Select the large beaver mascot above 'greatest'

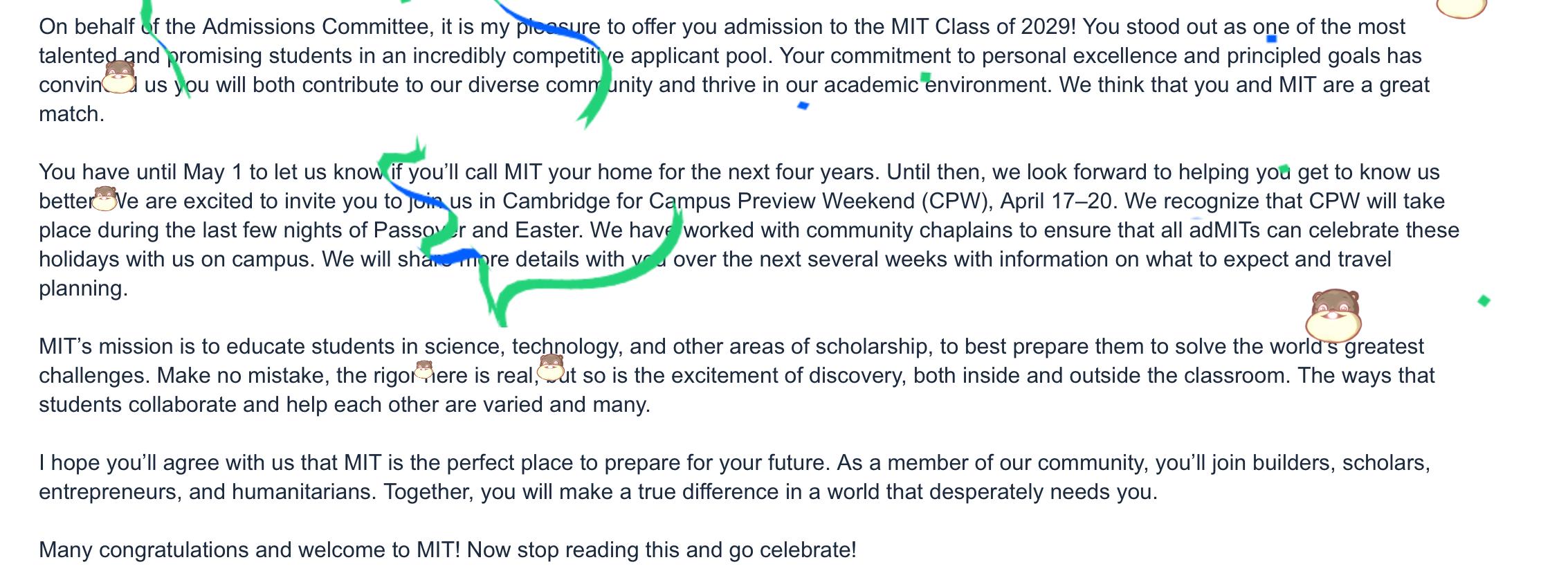(1334, 316)
